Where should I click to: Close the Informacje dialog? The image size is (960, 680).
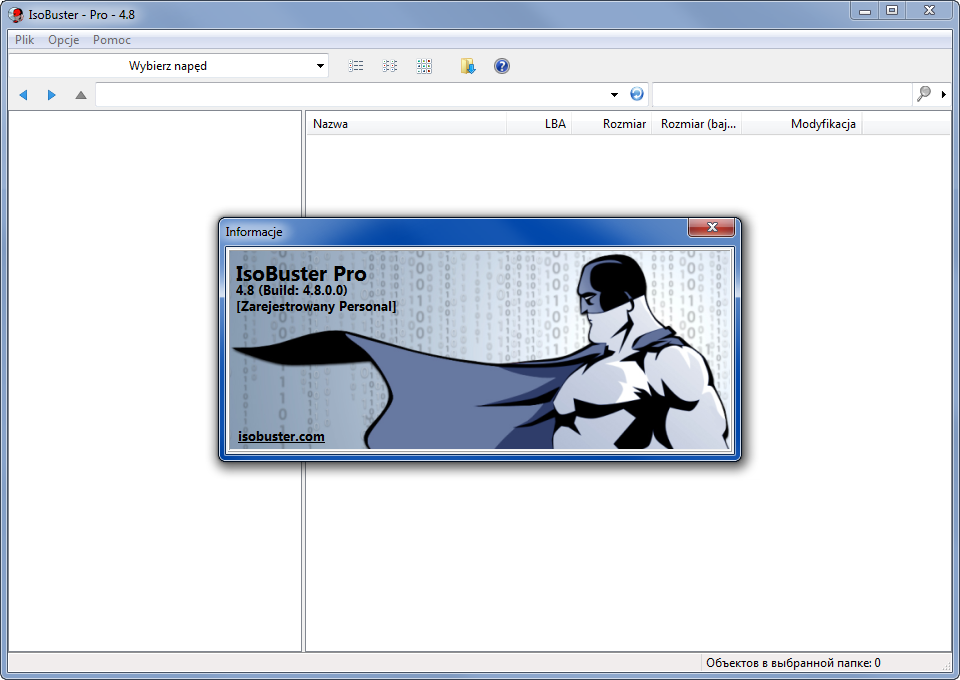tap(711, 227)
